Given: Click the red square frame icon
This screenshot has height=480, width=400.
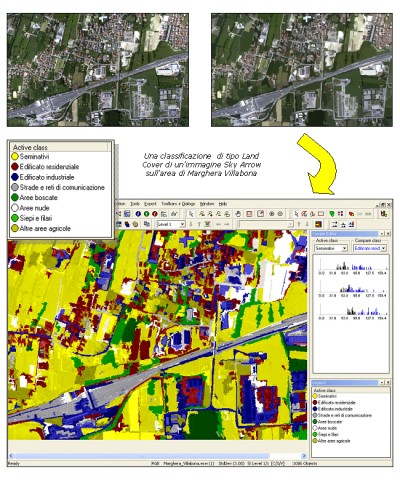Looking at the screenshot, I should [x=249, y=214].
